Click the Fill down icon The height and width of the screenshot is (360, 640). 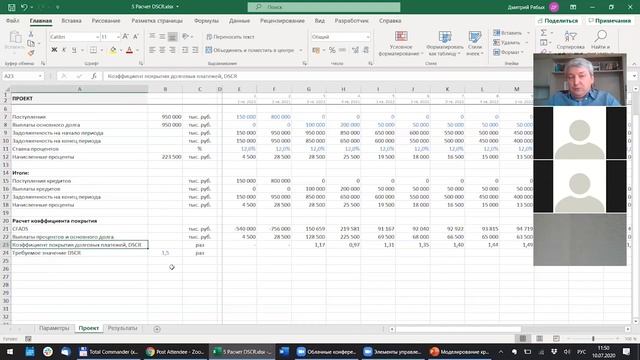click(544, 42)
